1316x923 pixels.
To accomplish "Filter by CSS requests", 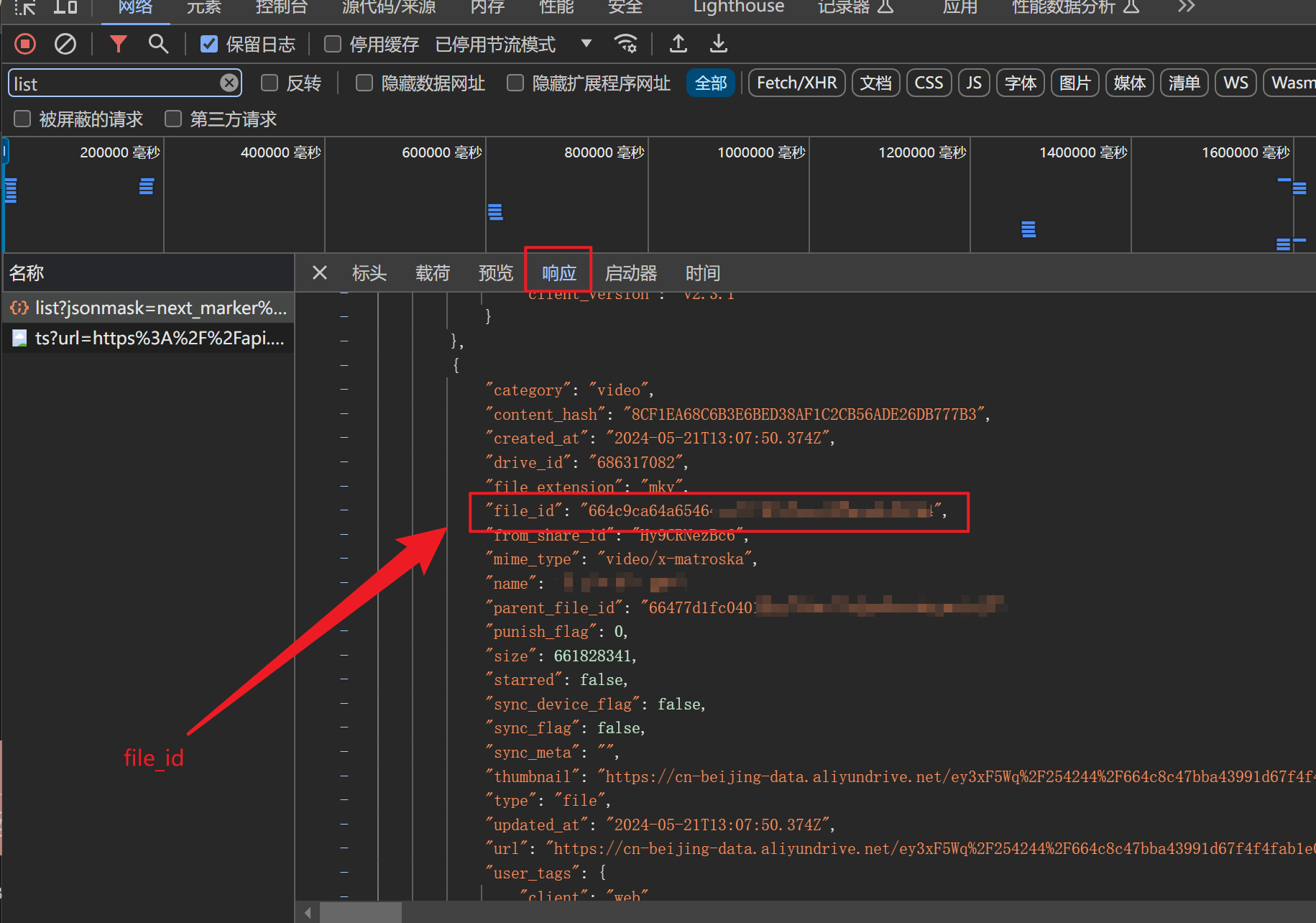I will (929, 83).
